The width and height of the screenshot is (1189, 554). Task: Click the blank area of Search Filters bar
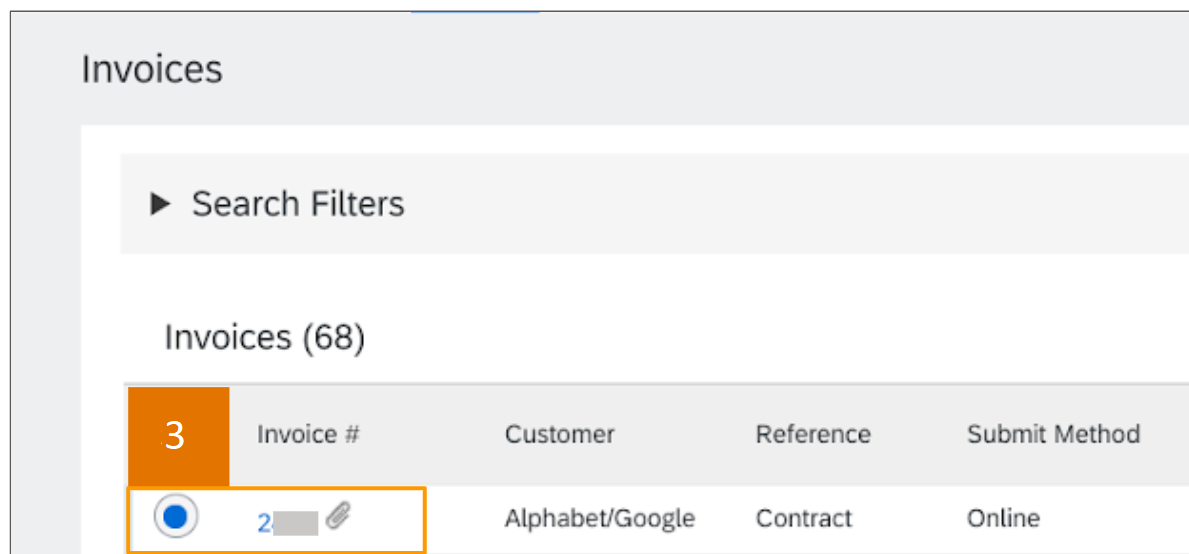click(796, 204)
